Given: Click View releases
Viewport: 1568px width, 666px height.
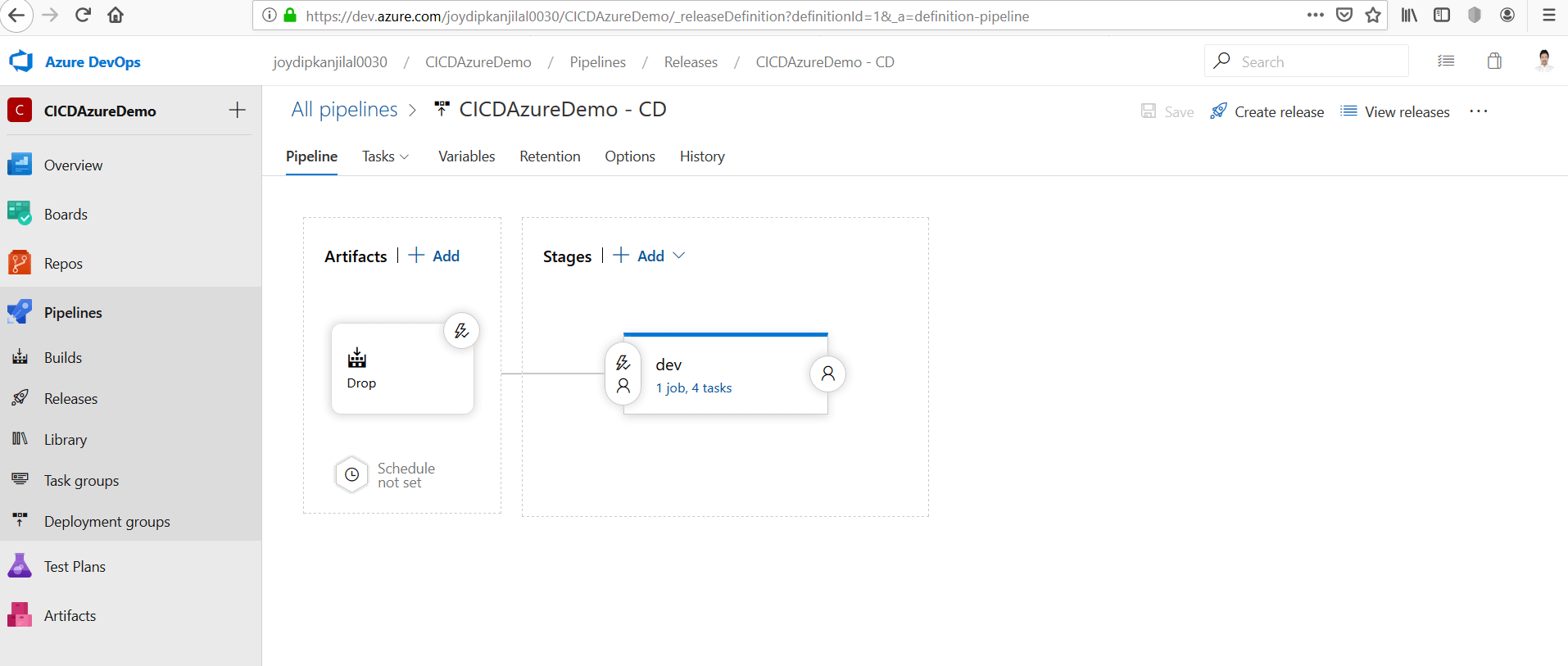Looking at the screenshot, I should tap(1395, 111).
